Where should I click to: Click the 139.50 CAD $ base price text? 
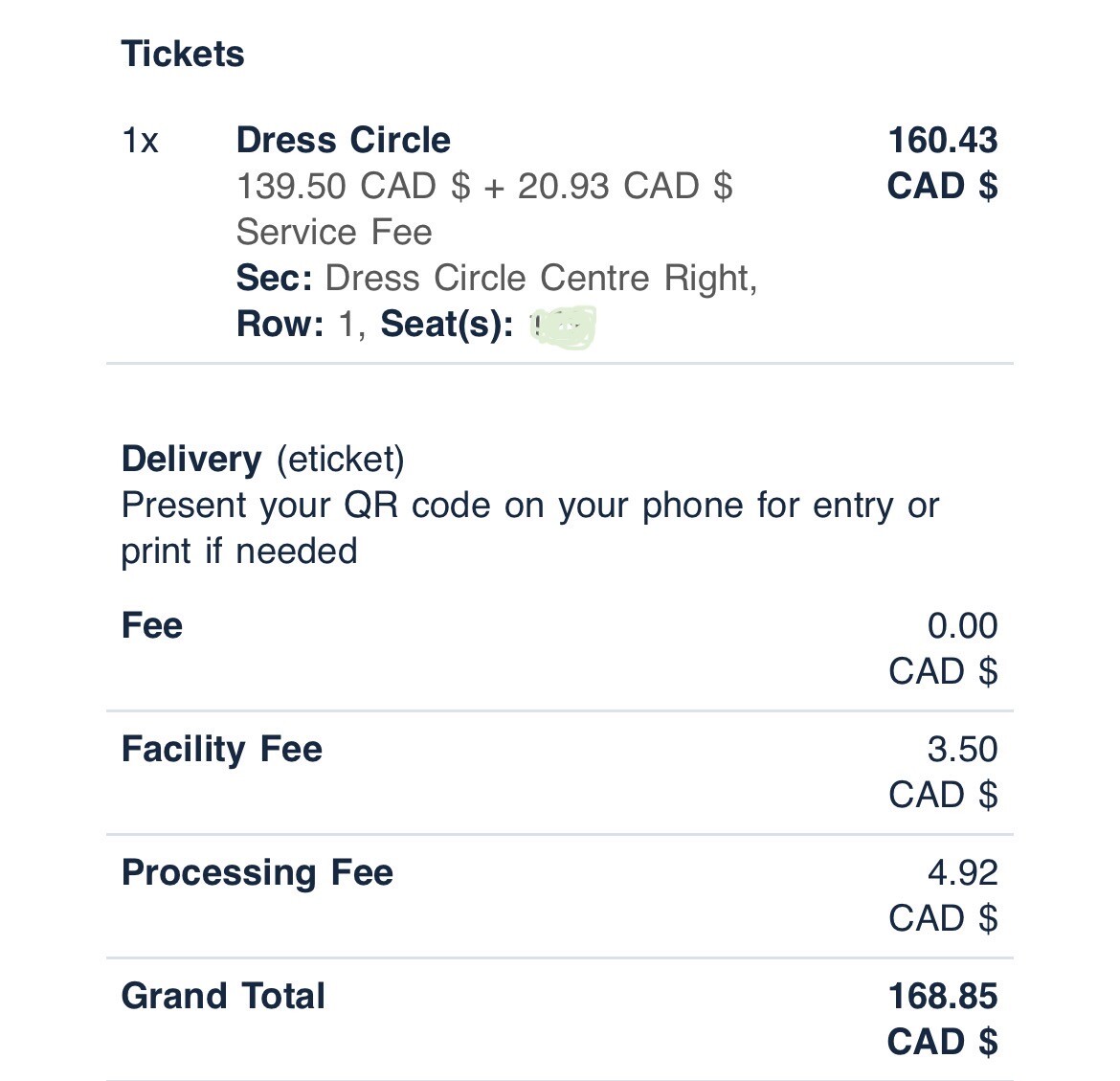353,186
